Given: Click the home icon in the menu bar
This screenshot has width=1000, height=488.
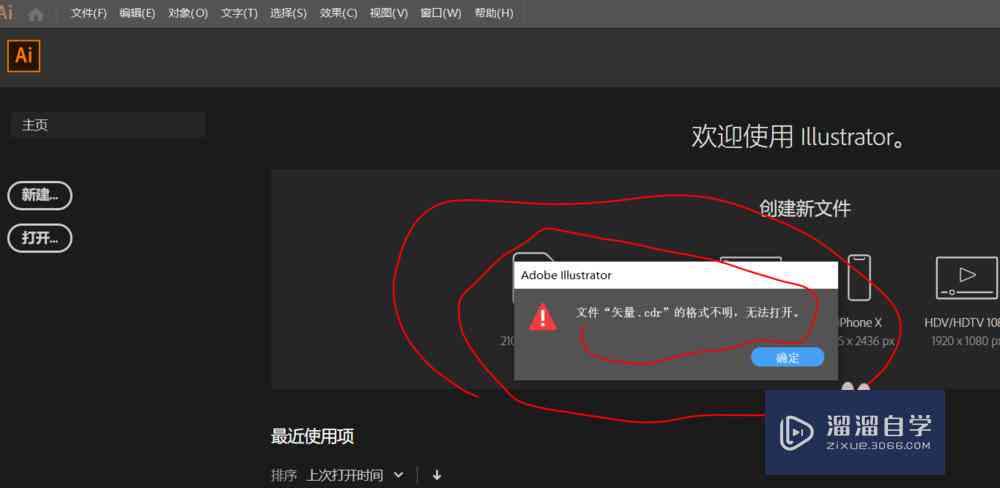Looking at the screenshot, I should click(x=36, y=14).
